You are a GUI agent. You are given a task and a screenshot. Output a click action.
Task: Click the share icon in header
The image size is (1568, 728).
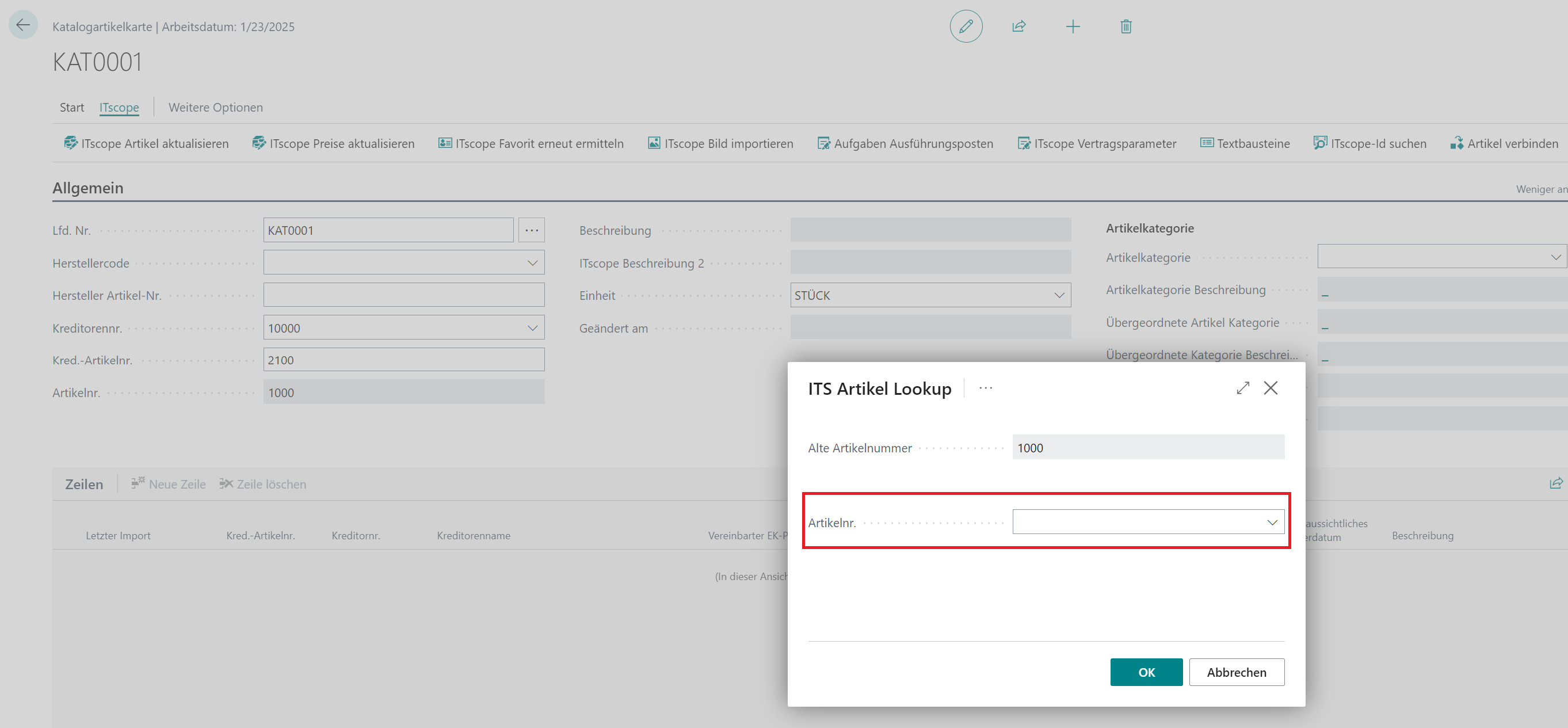(1019, 26)
